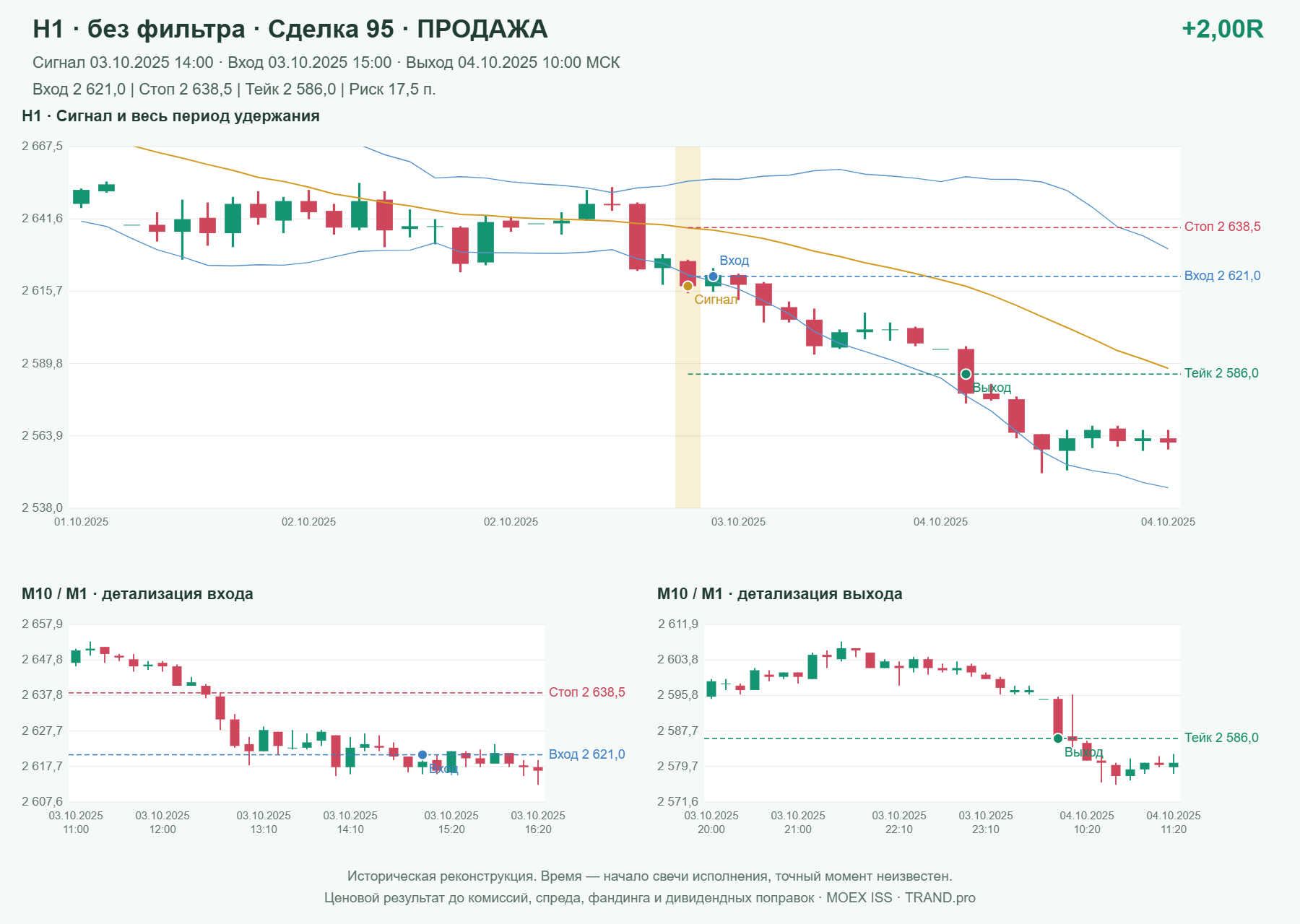Click the orange signal marker dot on H1 chart
Screen dimensions: 1300x924
click(x=688, y=286)
